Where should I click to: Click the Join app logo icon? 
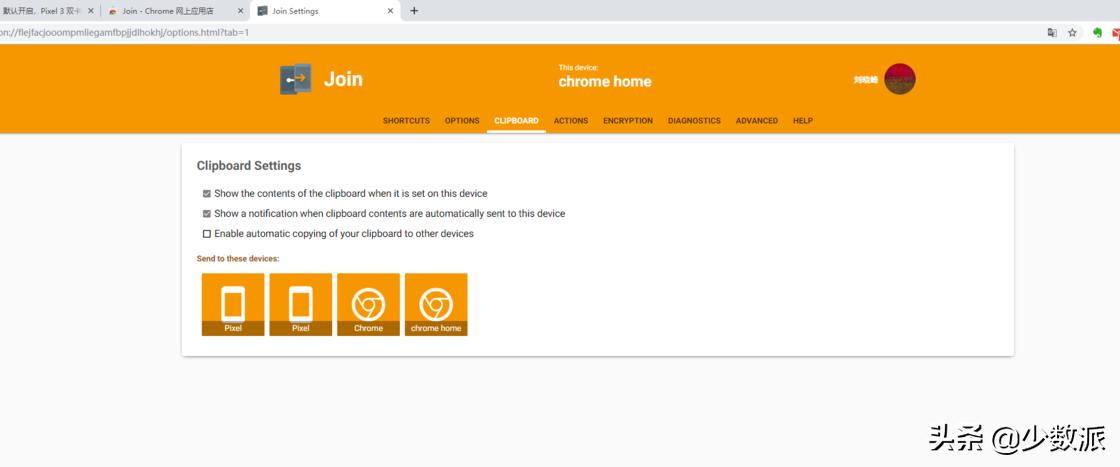pyautogui.click(x=295, y=79)
